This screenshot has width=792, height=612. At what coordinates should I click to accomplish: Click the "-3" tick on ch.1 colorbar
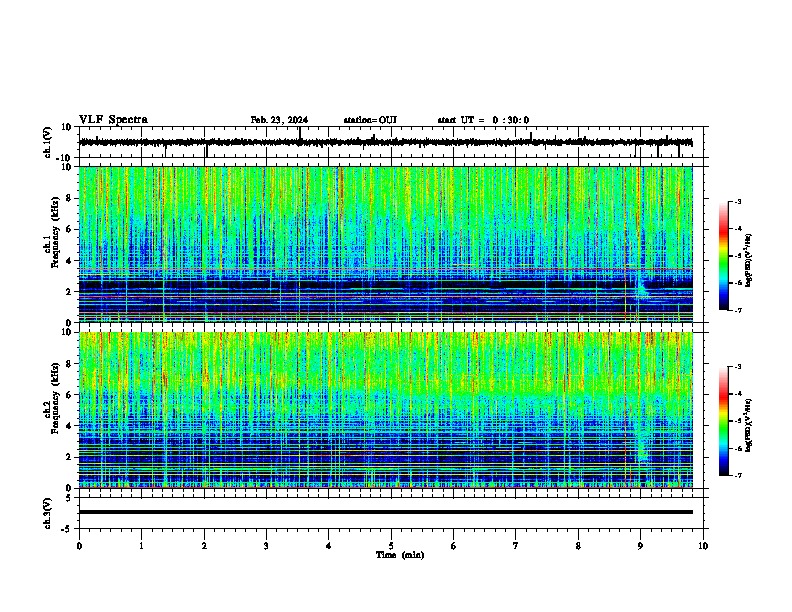[x=737, y=202]
